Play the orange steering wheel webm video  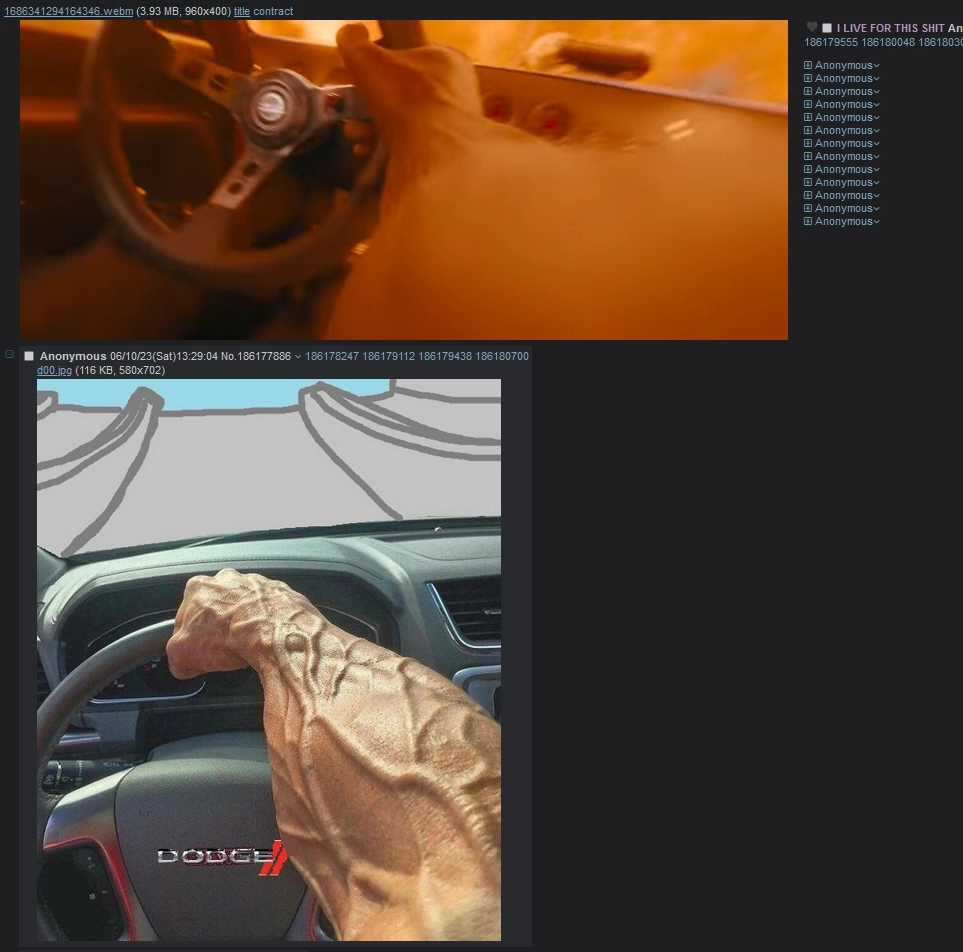point(404,179)
